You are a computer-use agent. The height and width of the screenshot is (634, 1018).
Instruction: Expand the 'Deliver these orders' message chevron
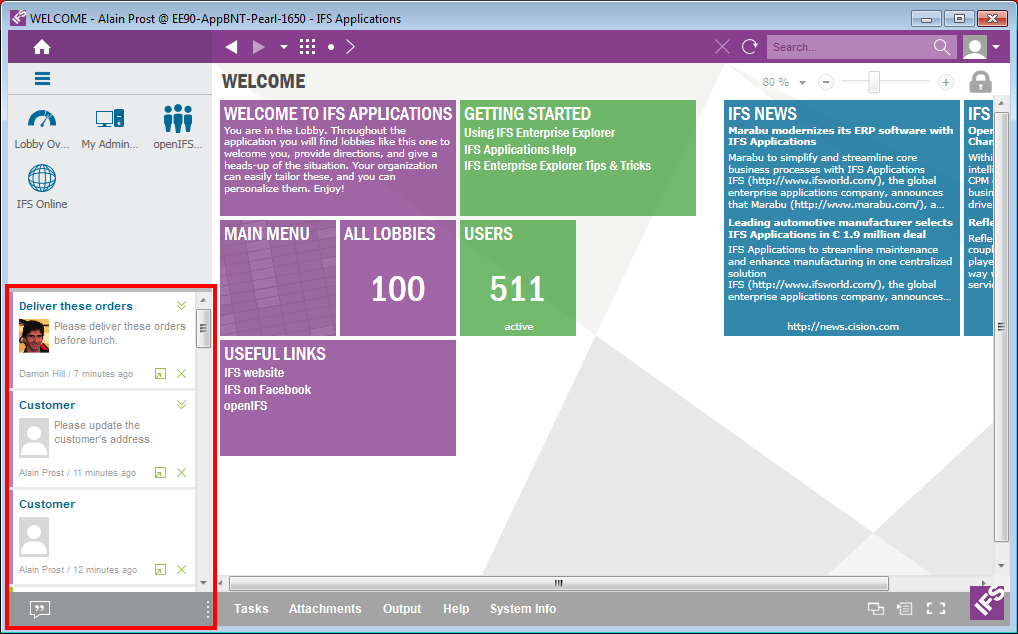pyautogui.click(x=181, y=306)
